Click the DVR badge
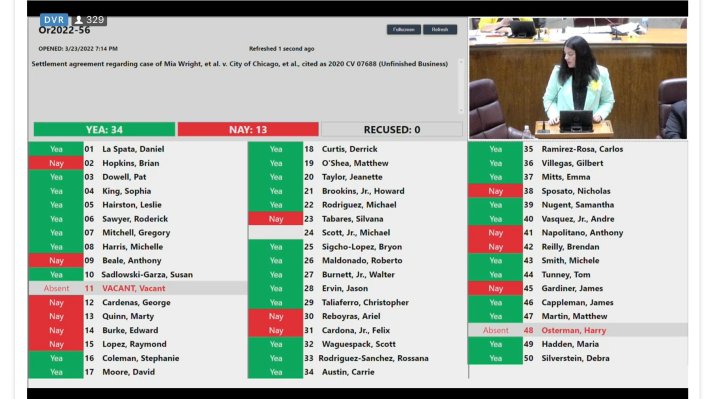The height and width of the screenshot is (399, 710). [54, 20]
